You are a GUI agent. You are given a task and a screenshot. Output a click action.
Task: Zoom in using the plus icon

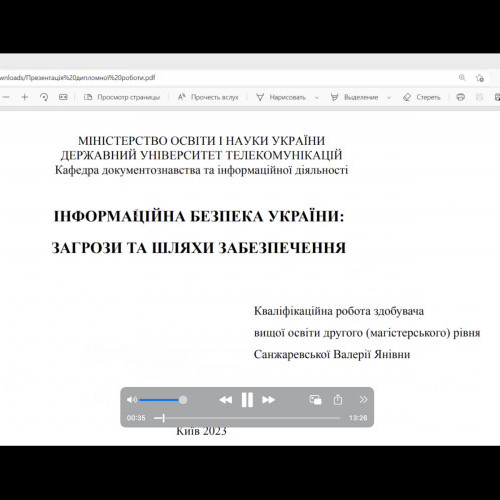click(24, 97)
